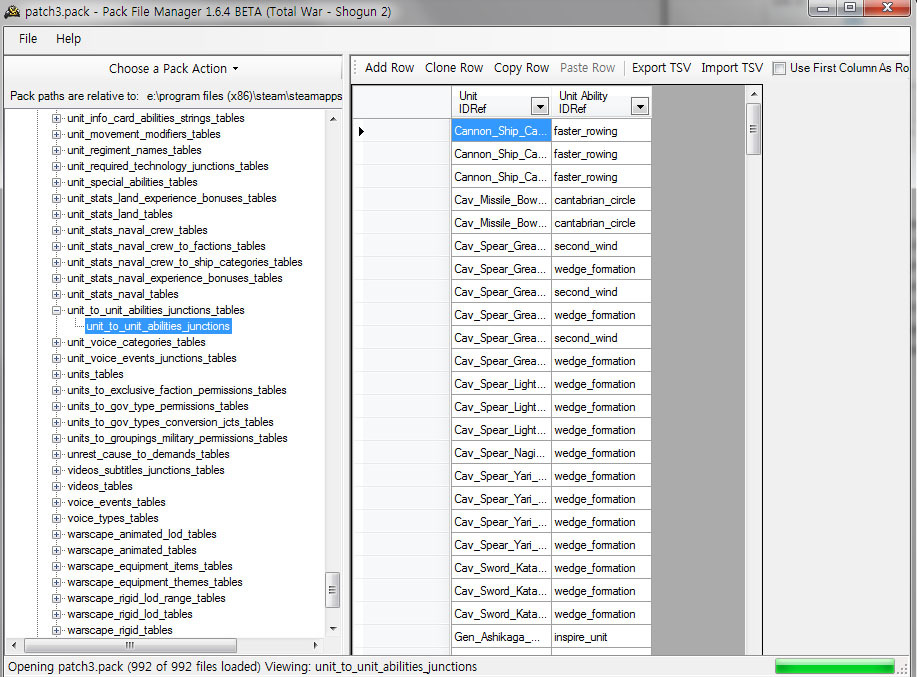The image size is (917, 677).
Task: Select the unit_to_unit_abilities_junctions tree entry
Action: click(x=158, y=326)
